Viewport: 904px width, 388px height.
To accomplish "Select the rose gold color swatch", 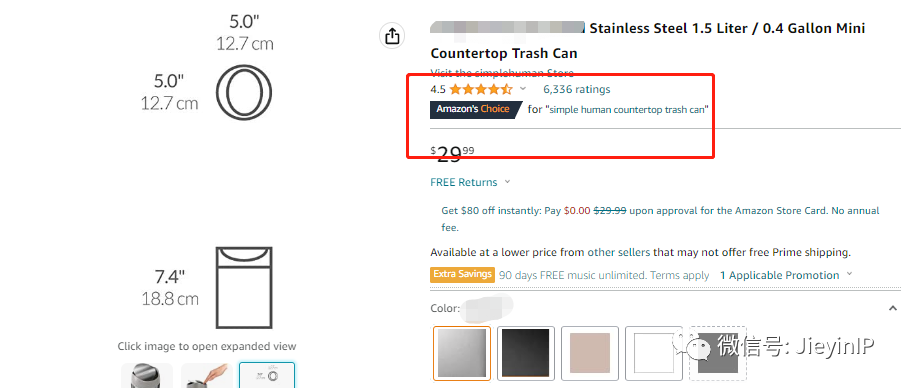I will pos(590,353).
